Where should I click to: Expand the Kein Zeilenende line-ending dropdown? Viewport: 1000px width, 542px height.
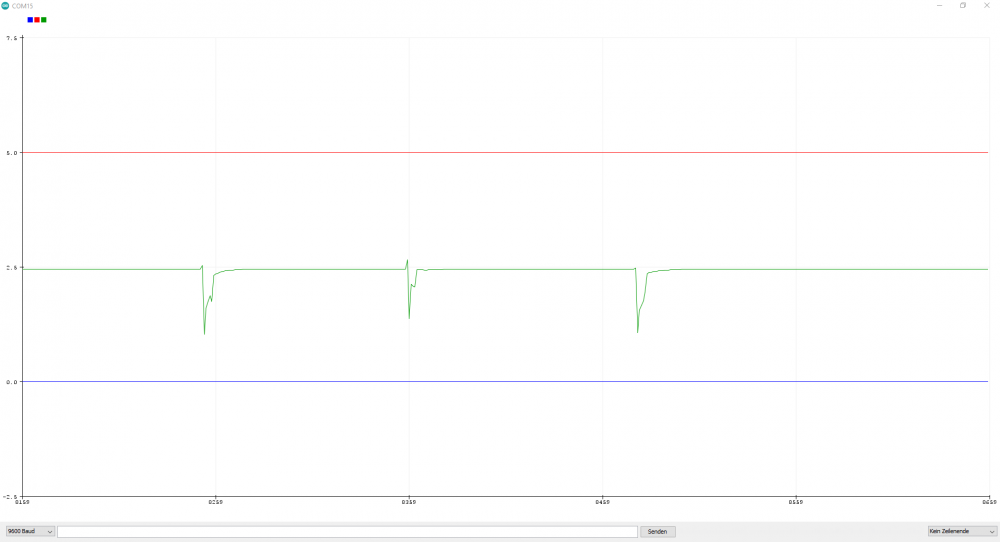coord(961,531)
